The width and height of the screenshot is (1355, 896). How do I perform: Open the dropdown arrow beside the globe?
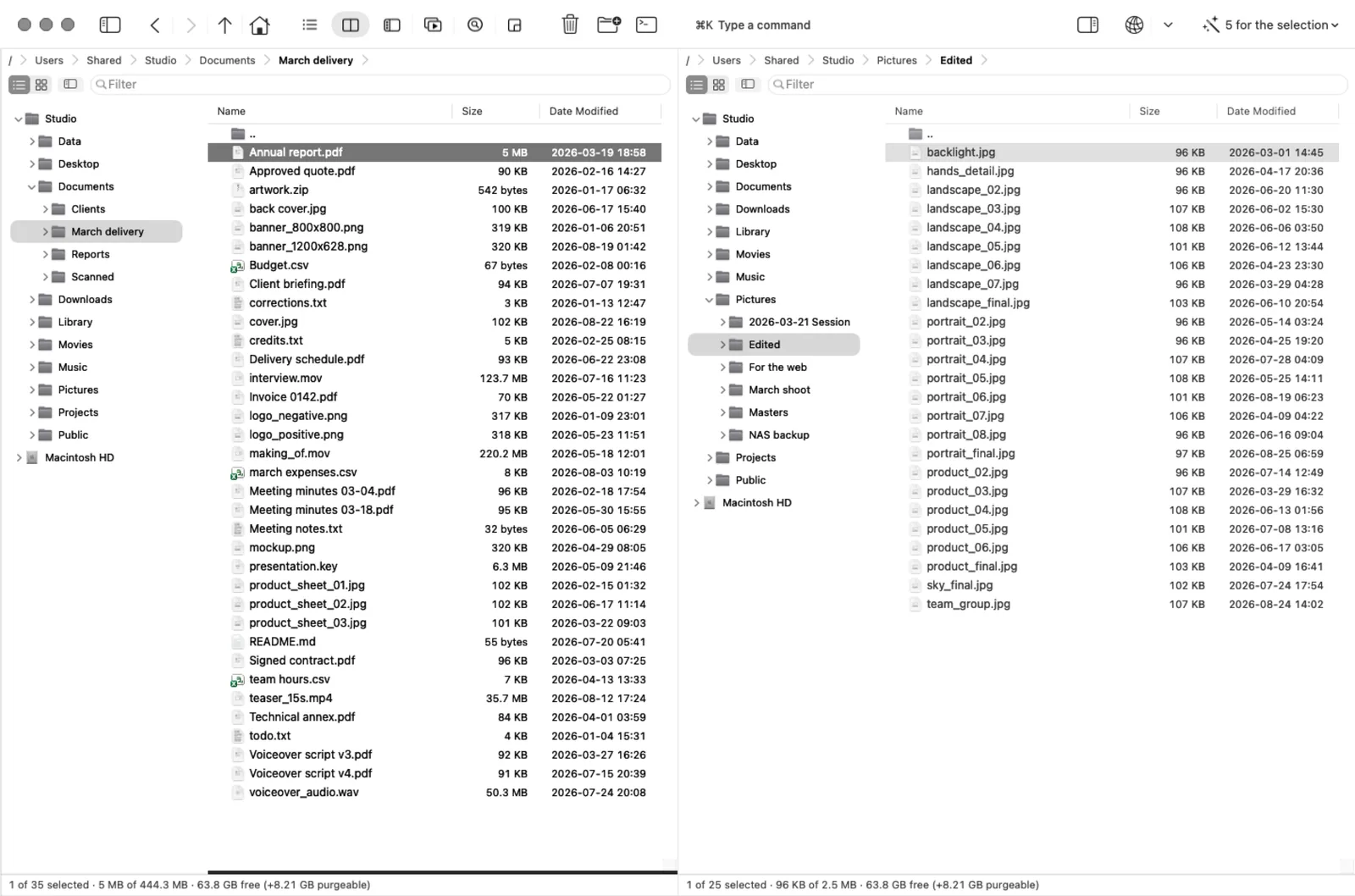click(1168, 25)
